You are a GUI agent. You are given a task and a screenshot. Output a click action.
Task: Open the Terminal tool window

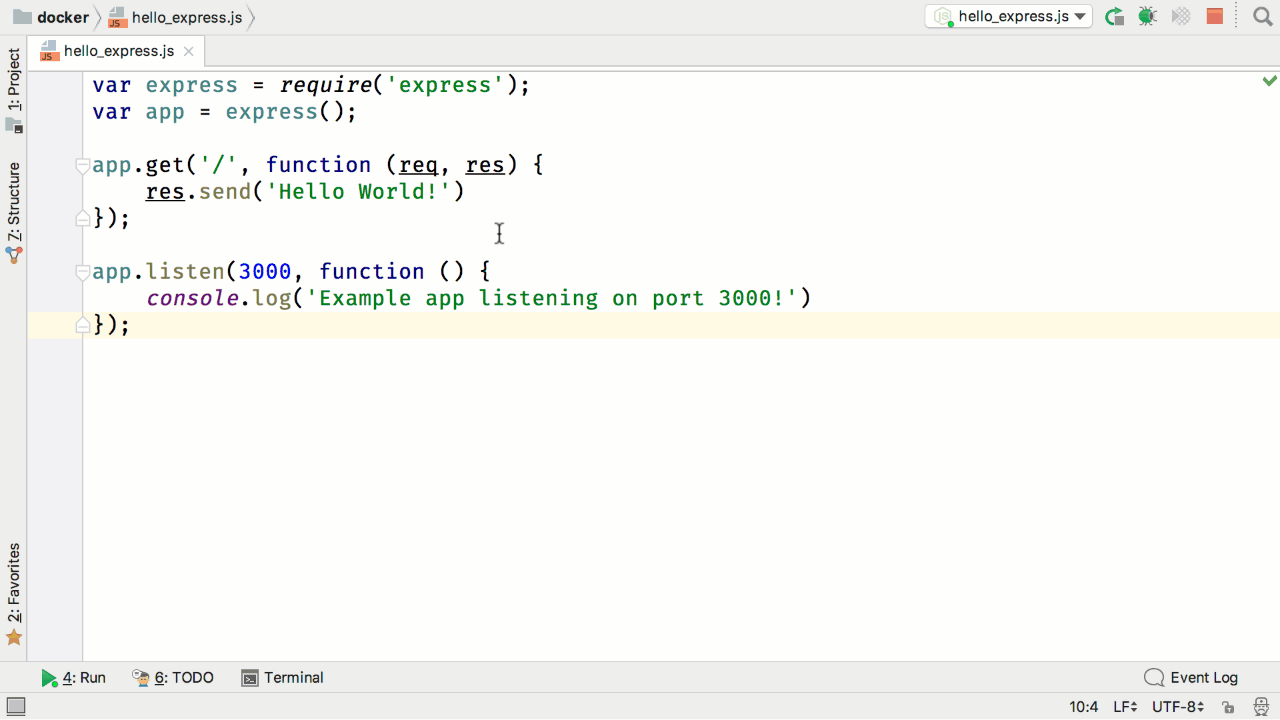(x=282, y=678)
